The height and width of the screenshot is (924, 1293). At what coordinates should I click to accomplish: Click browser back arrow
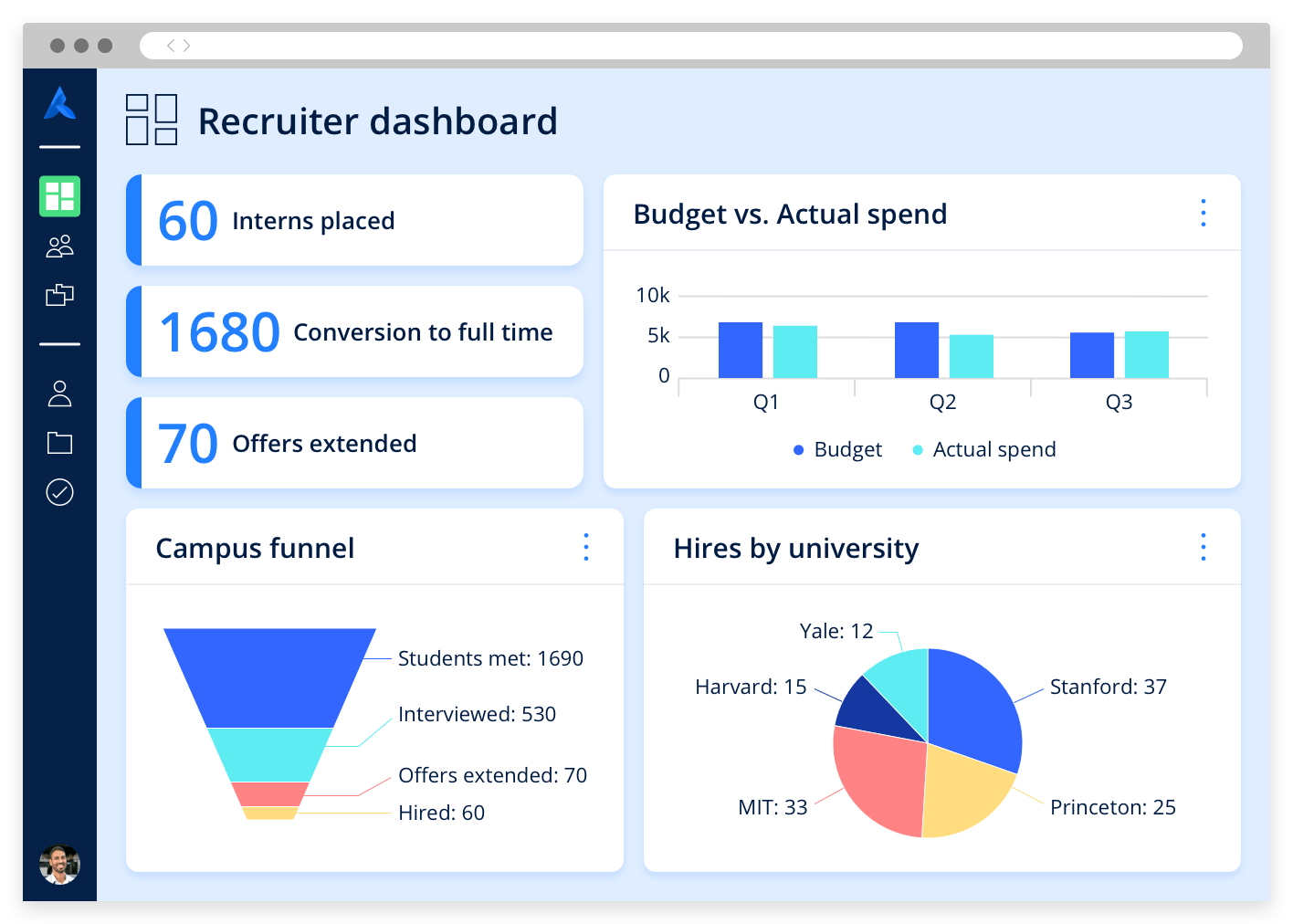tap(170, 46)
